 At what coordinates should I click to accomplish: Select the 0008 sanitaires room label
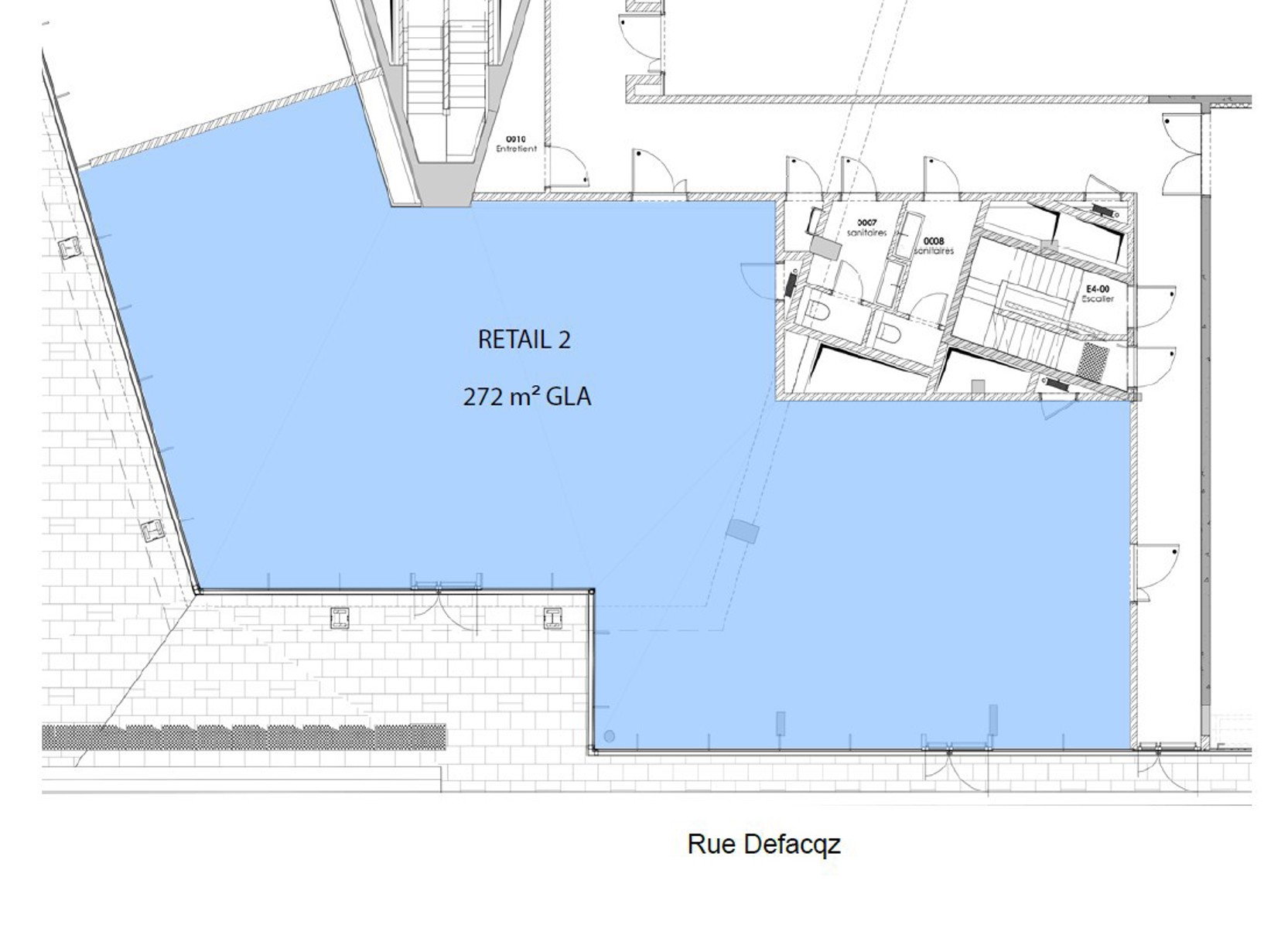934,246
